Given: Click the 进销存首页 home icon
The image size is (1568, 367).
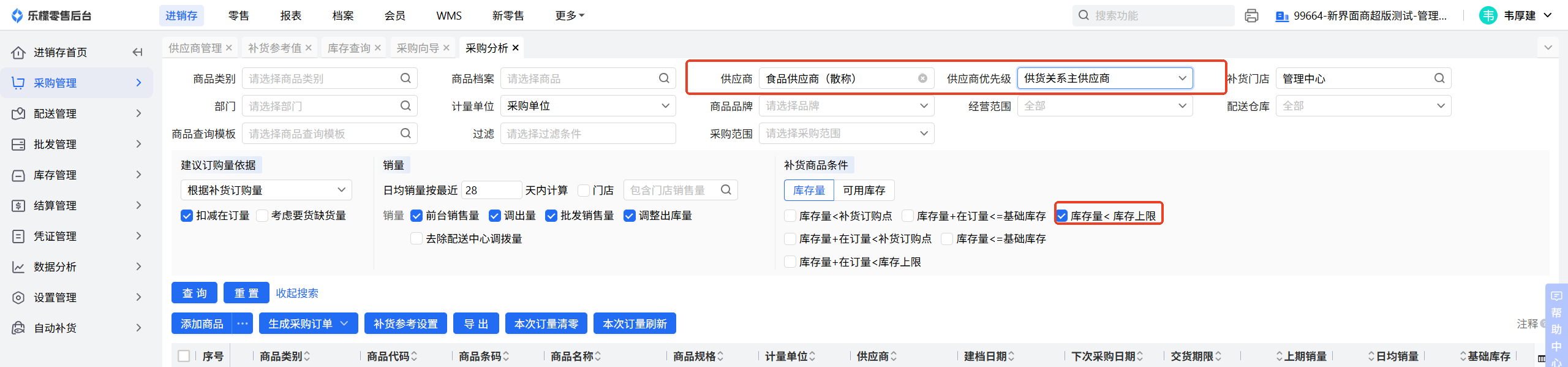Looking at the screenshot, I should (18, 53).
